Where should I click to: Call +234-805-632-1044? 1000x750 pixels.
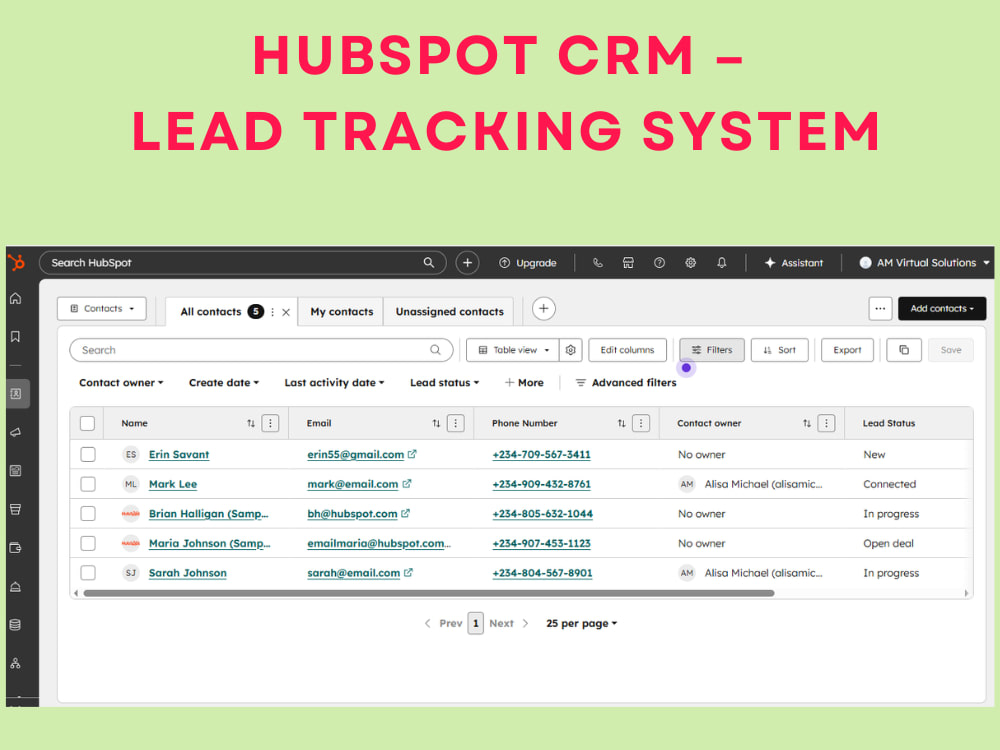543,514
